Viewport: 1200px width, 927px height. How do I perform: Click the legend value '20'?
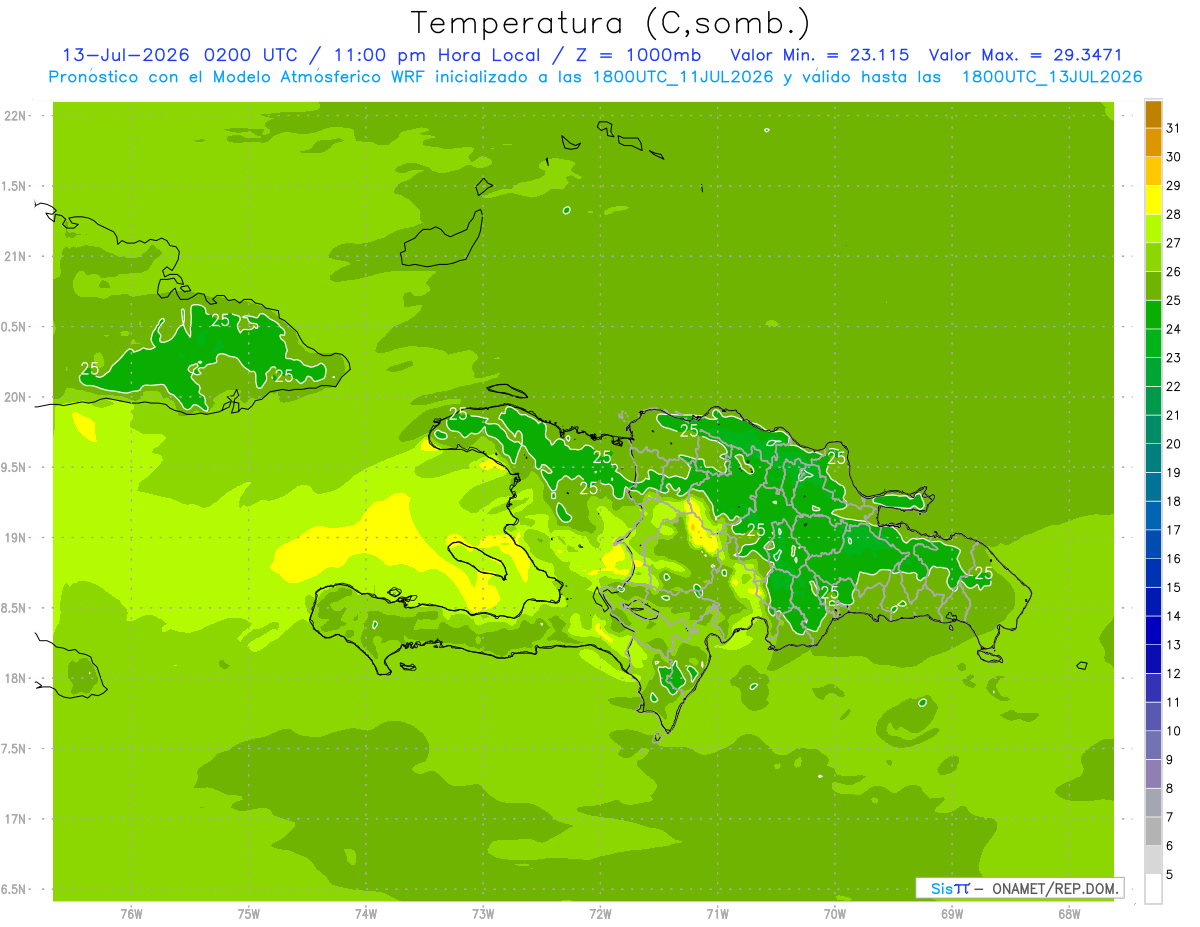pos(1174,443)
